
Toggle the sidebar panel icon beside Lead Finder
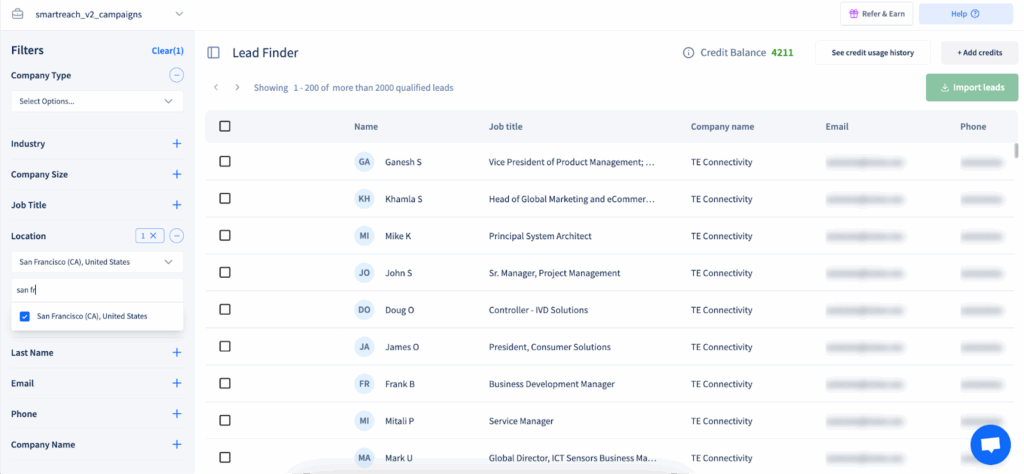coord(214,53)
